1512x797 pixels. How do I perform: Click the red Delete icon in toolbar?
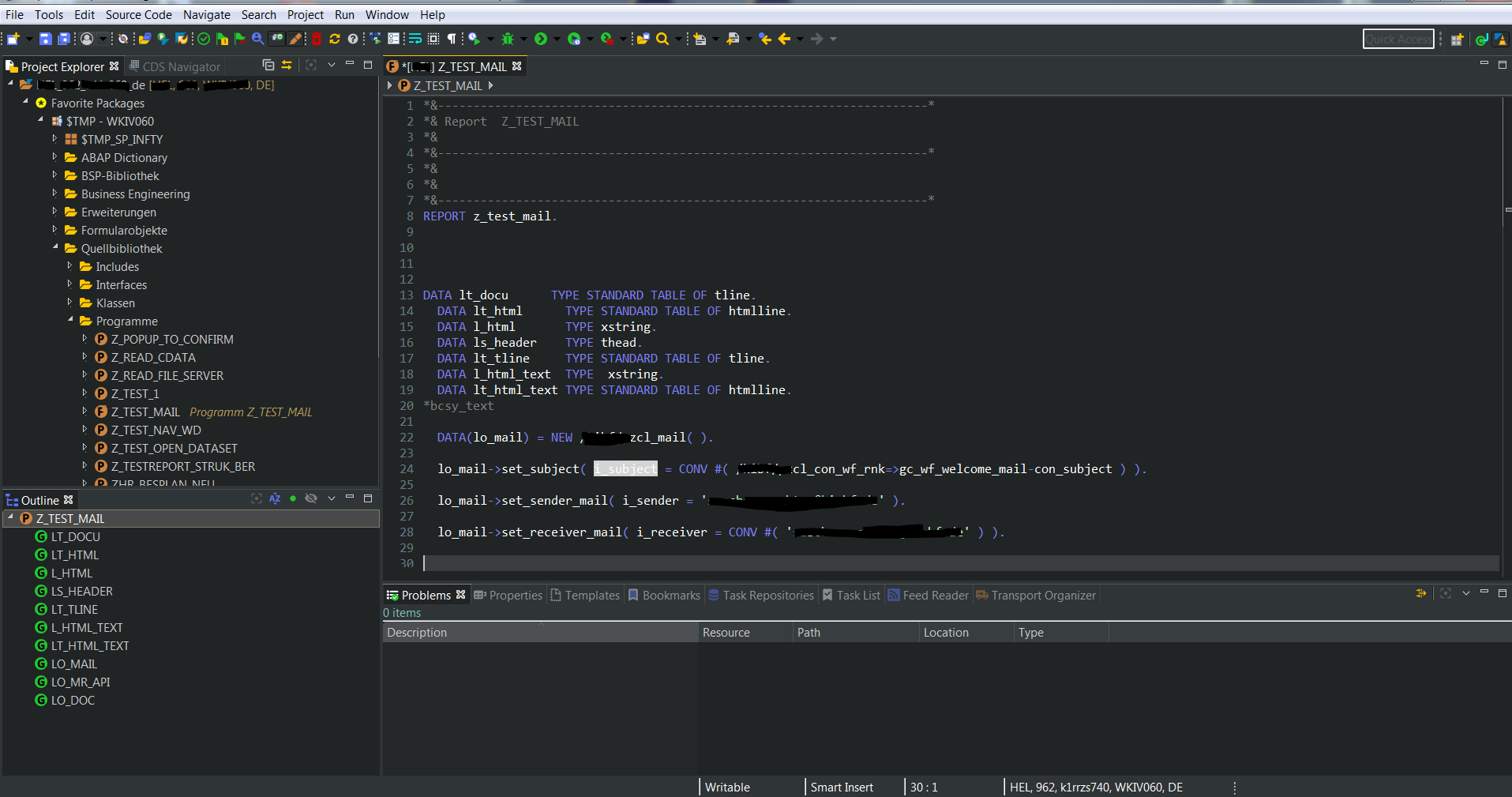tap(317, 39)
